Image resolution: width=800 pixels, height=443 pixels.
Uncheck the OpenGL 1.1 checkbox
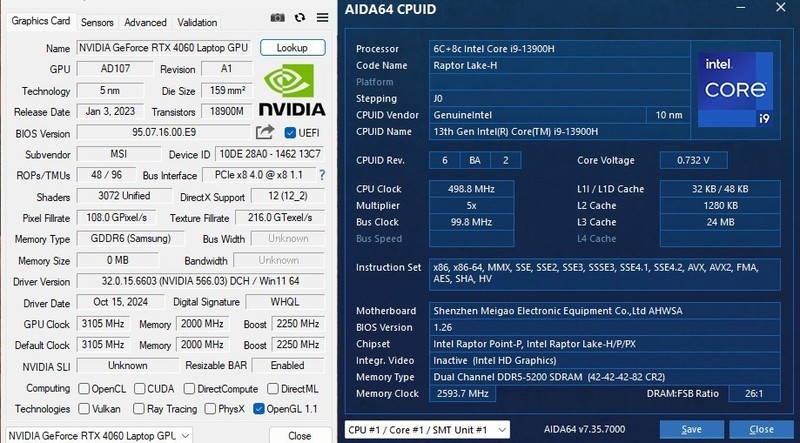coord(259,409)
